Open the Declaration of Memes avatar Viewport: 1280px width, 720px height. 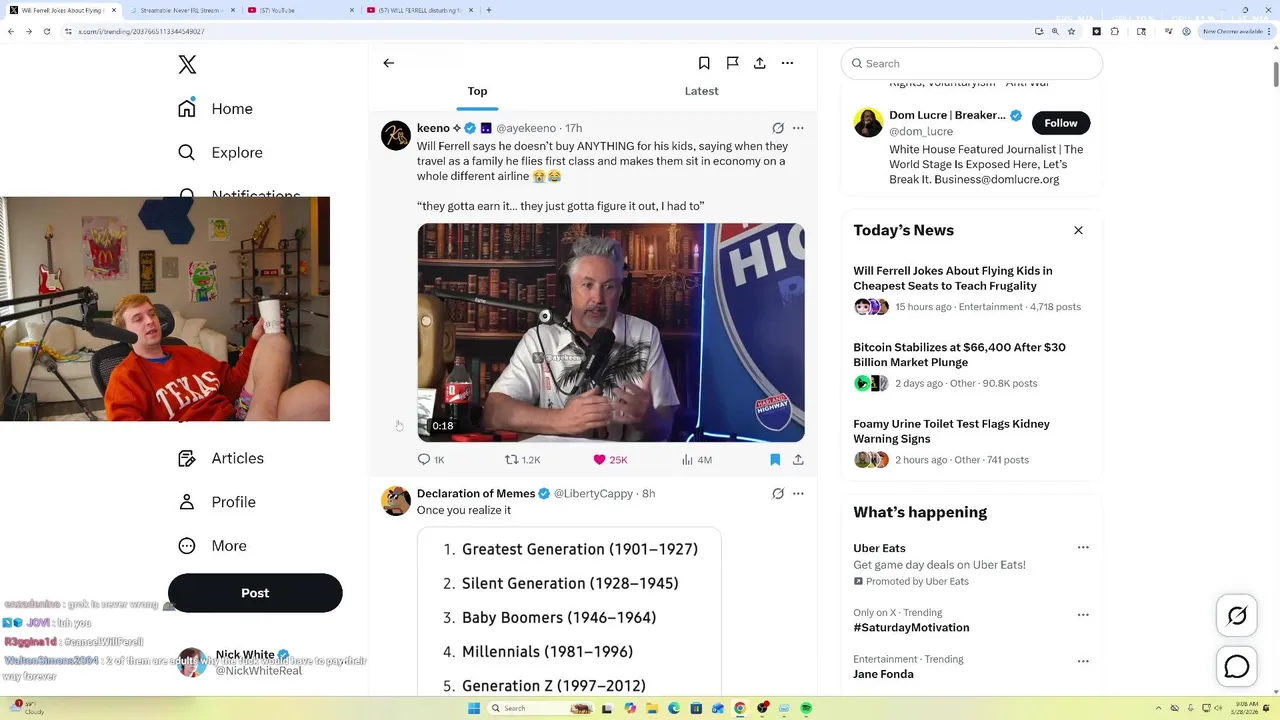[x=396, y=501]
